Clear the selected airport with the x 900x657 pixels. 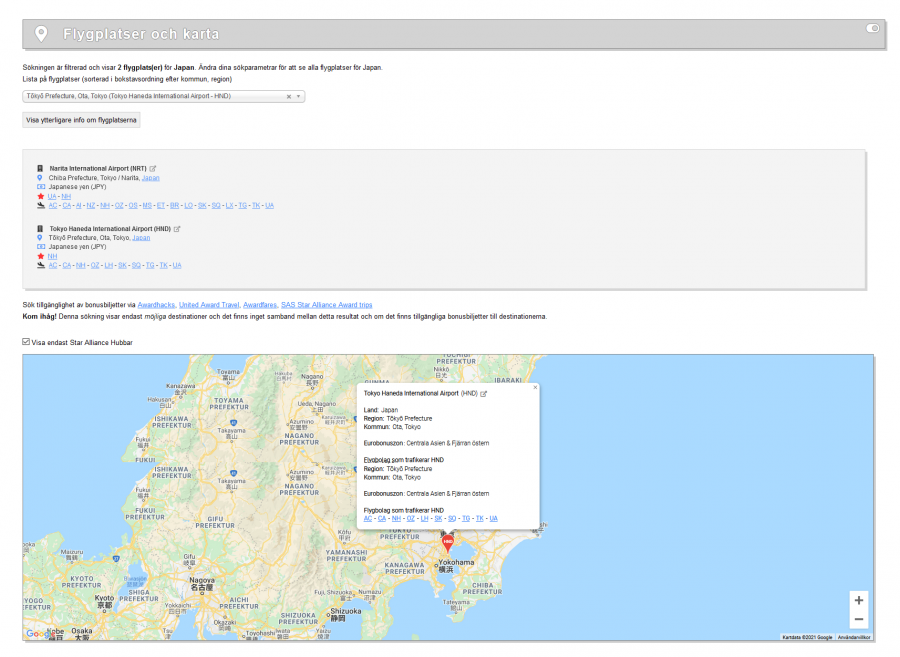pyautogui.click(x=288, y=97)
